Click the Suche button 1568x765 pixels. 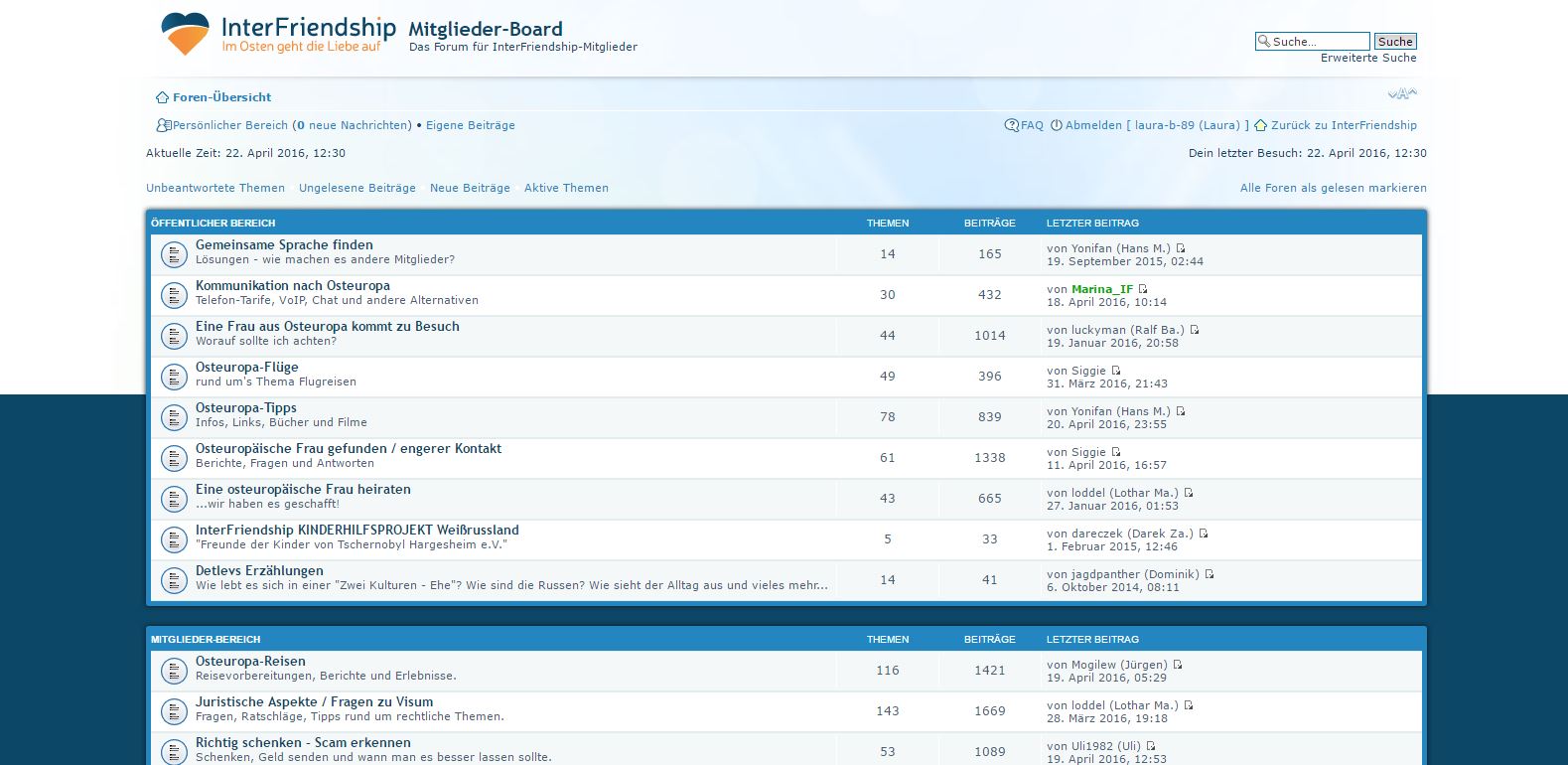(1395, 41)
